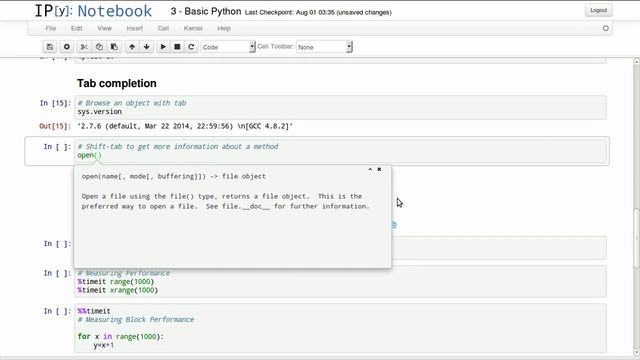This screenshot has height=360, width=640.
Task: Click the IPython Notebook logo
Action: point(93,11)
